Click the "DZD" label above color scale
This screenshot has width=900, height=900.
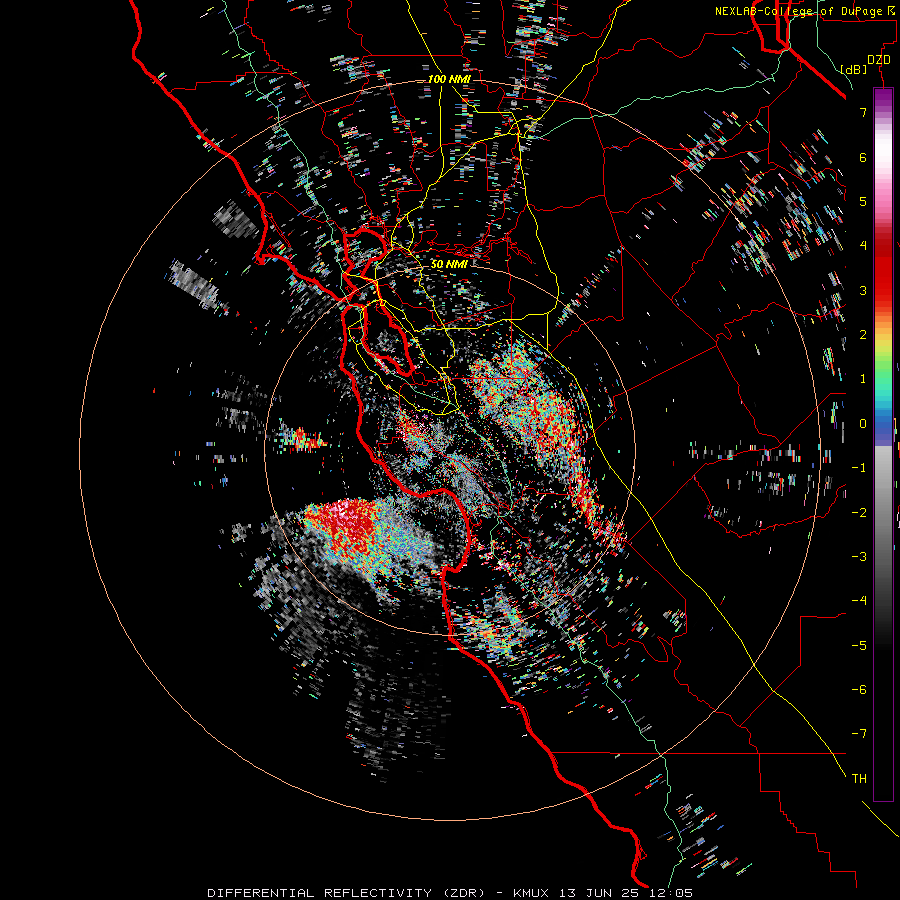coord(879,60)
